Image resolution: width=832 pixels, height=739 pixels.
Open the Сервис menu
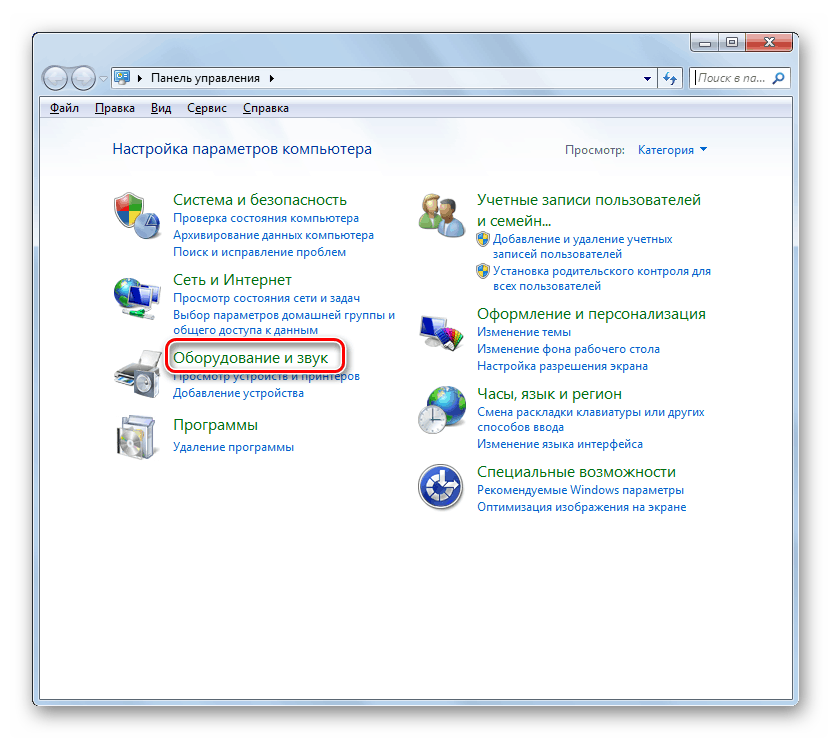pyautogui.click(x=206, y=108)
